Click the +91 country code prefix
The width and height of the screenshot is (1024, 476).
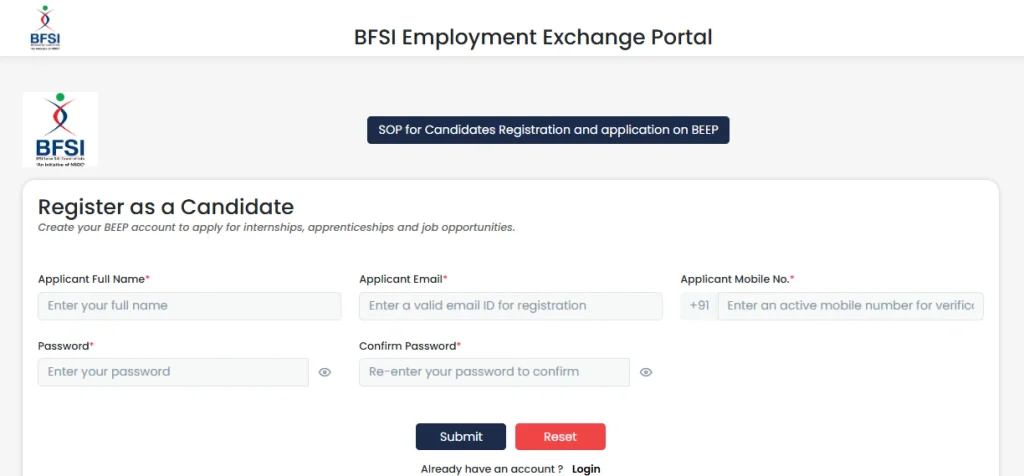pos(699,306)
